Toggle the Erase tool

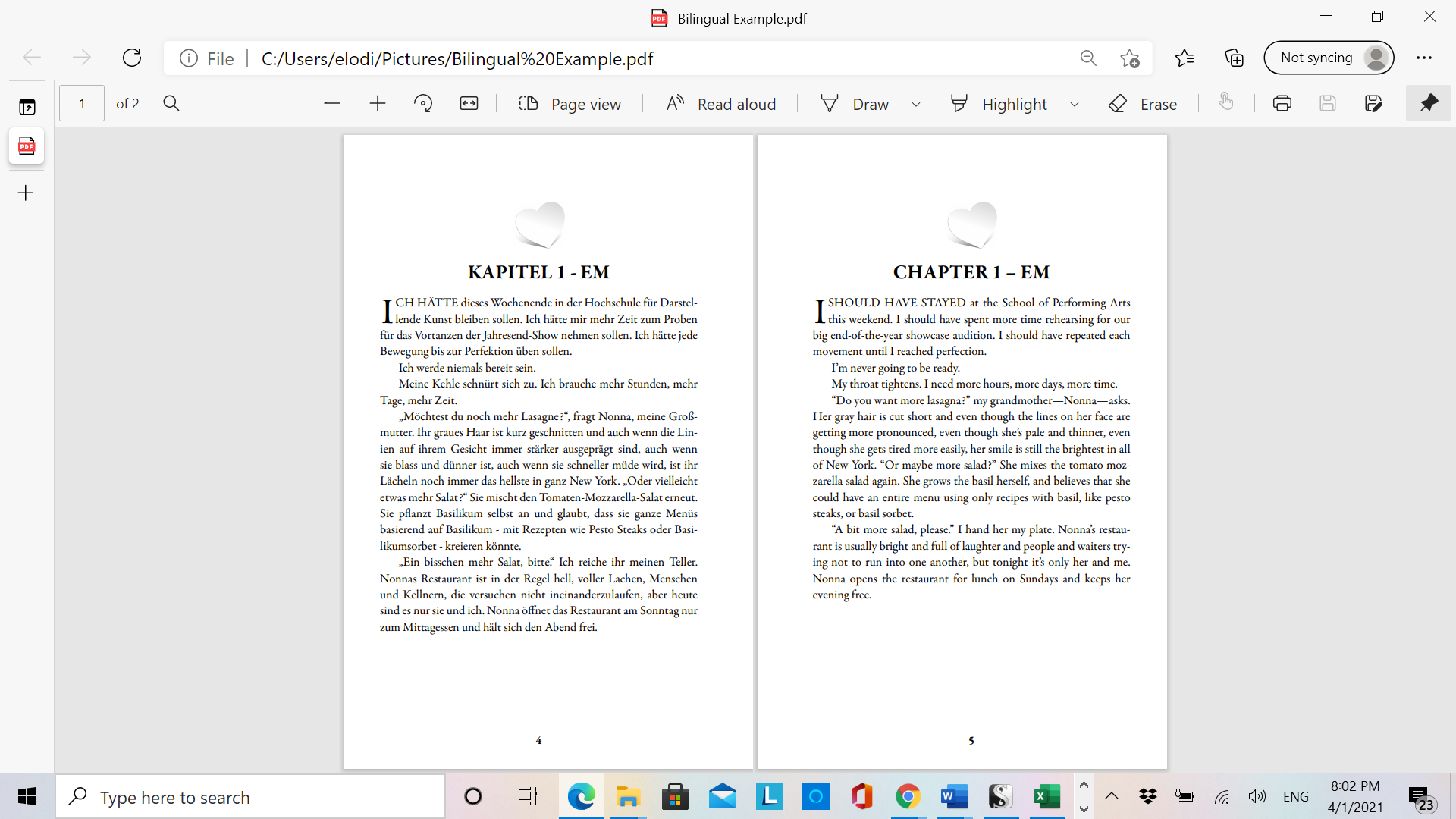point(1143,104)
